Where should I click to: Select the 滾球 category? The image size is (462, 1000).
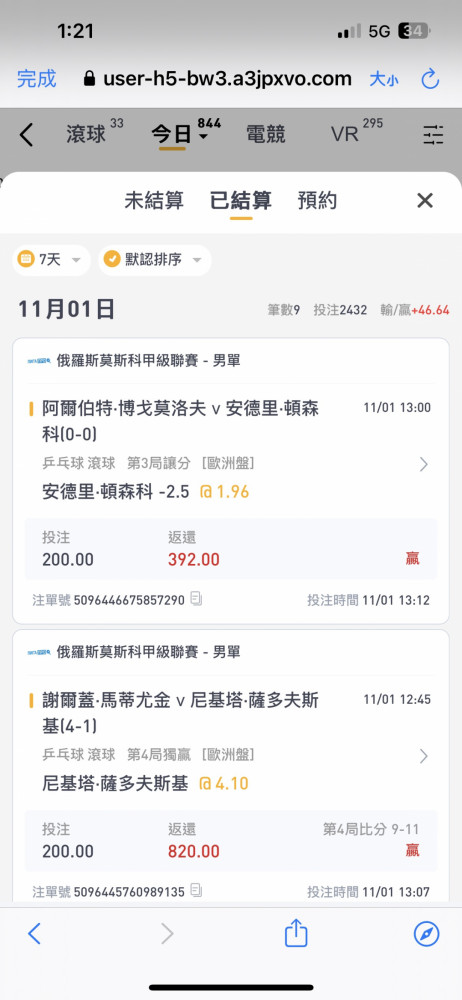[86, 135]
